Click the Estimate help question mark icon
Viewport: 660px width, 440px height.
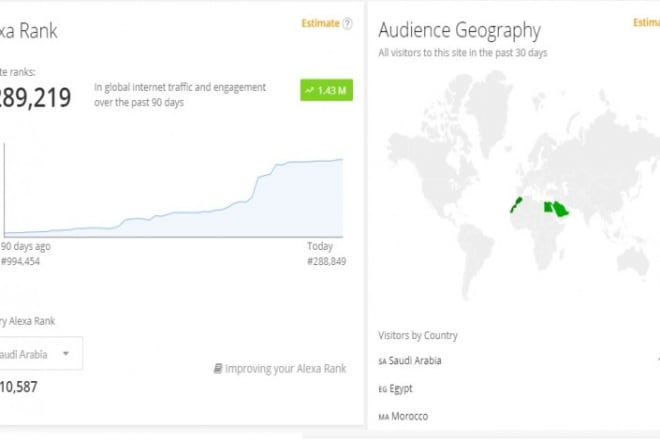347,24
